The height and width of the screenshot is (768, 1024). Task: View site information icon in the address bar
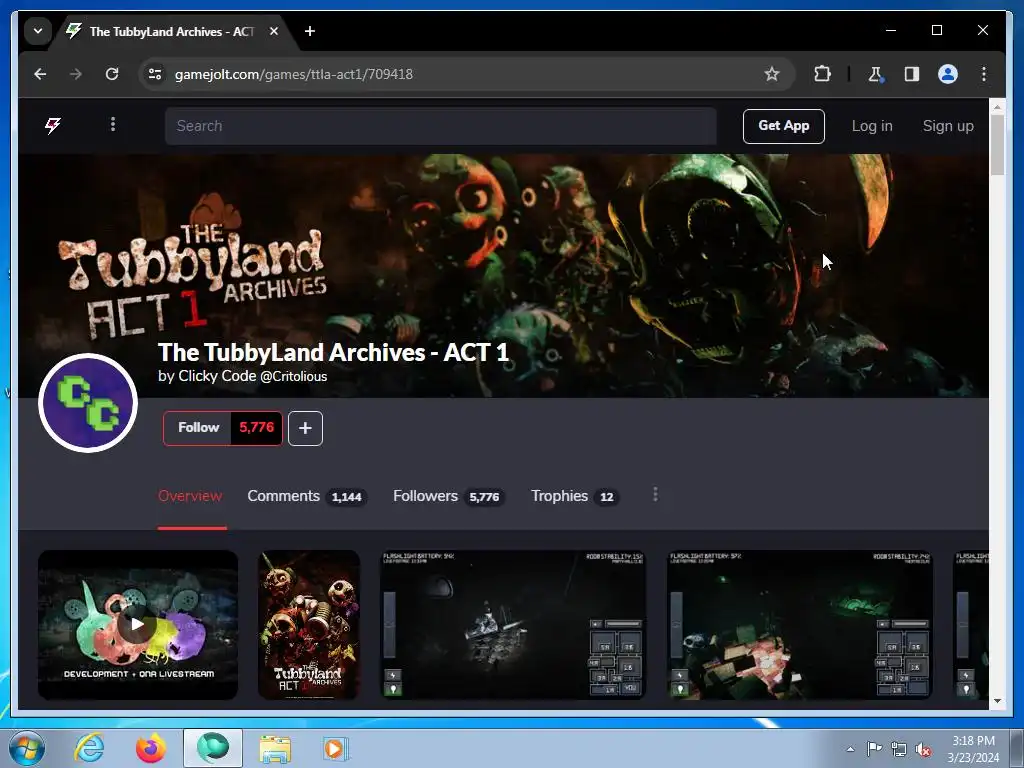coord(155,74)
